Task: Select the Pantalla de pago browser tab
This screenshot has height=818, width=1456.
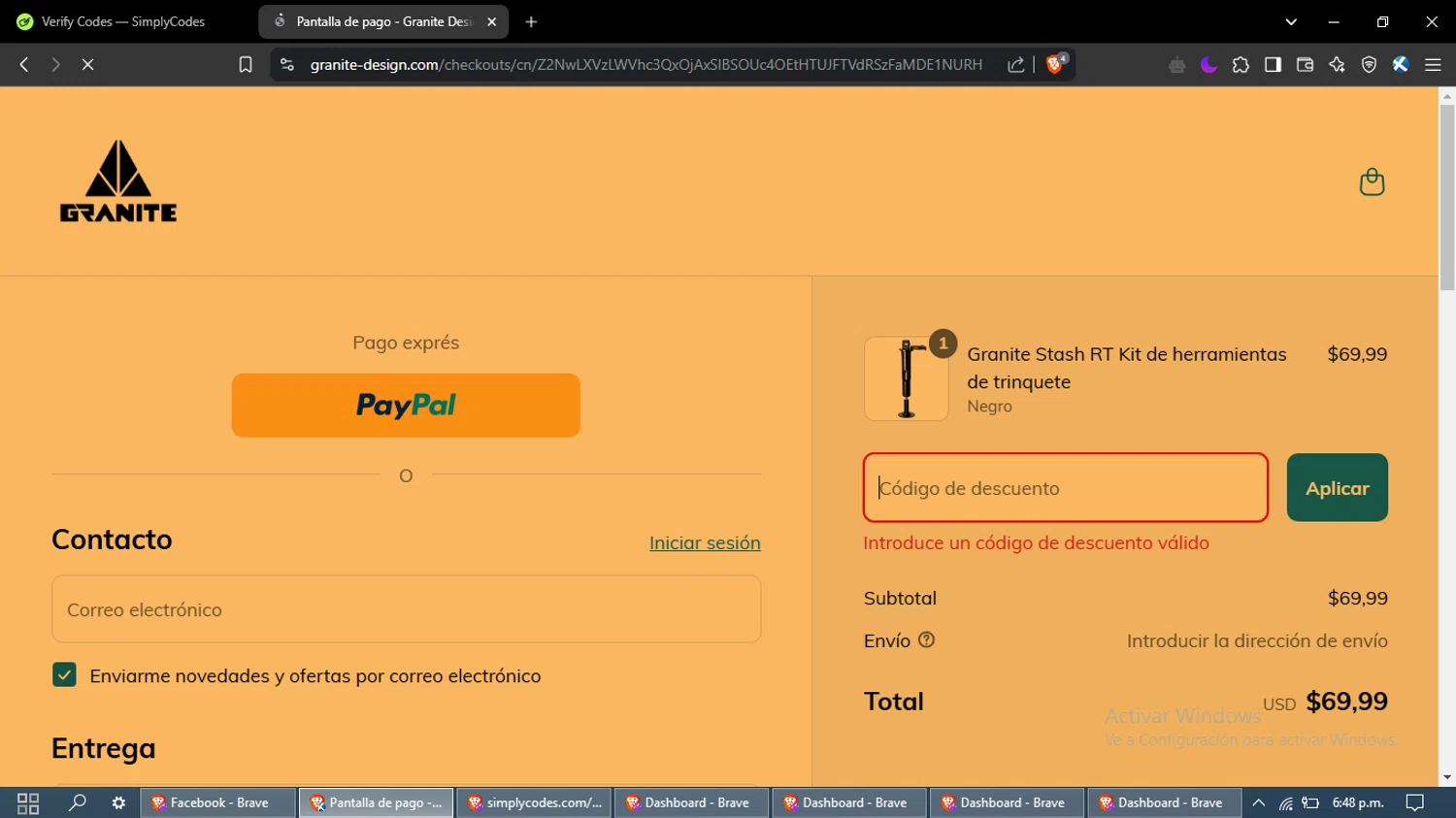Action: [383, 21]
